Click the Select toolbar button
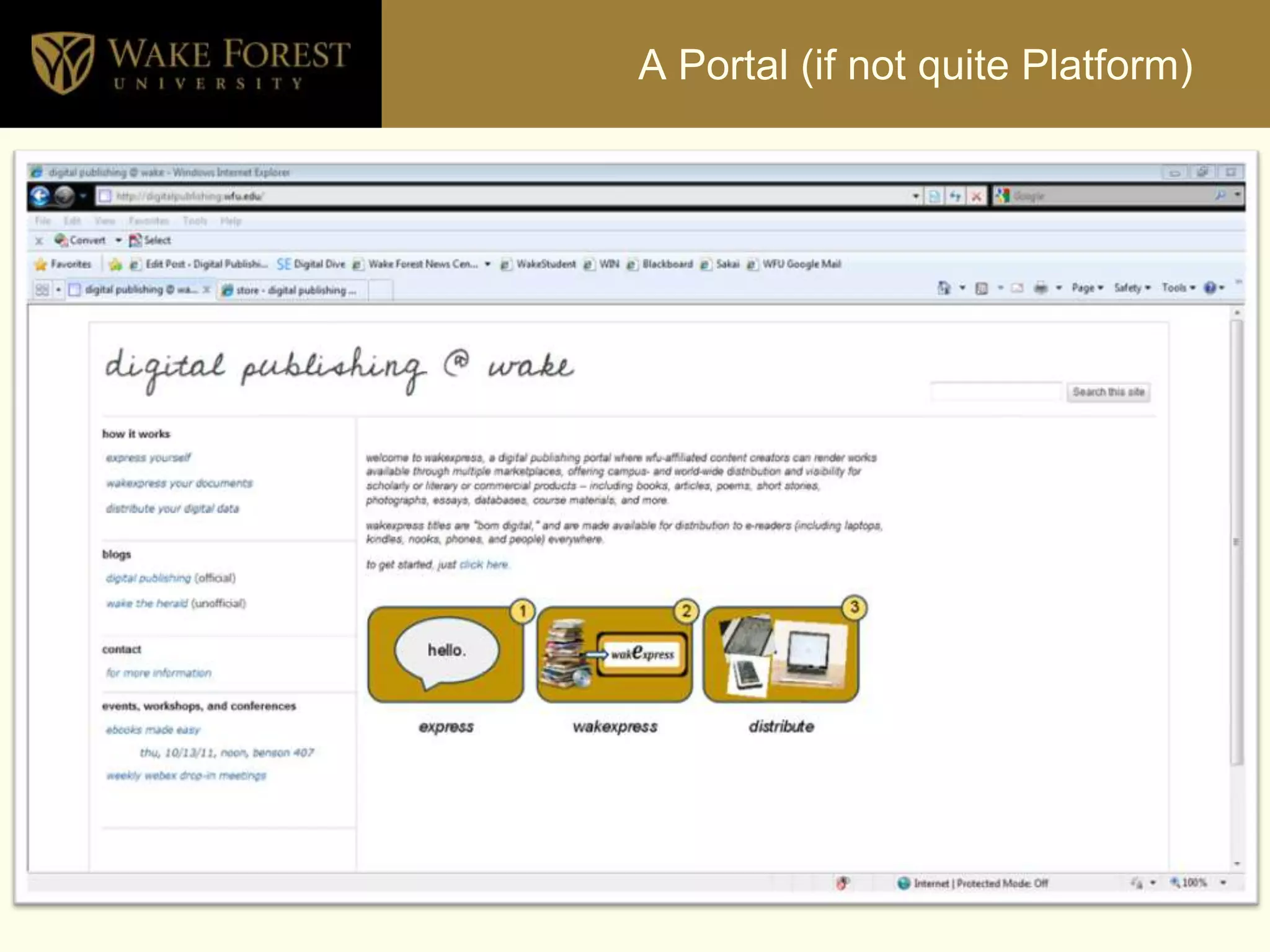 pos(150,240)
